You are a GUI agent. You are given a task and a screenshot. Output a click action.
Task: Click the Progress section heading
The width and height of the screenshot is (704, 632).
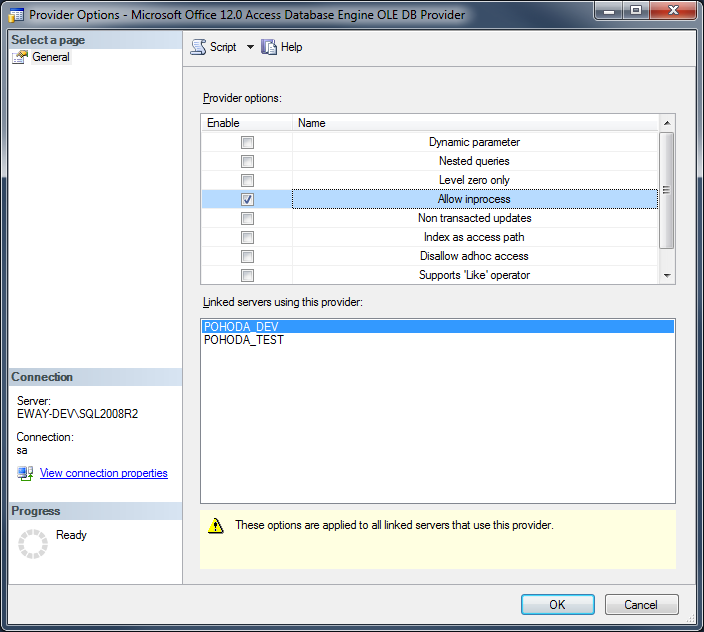[36, 511]
